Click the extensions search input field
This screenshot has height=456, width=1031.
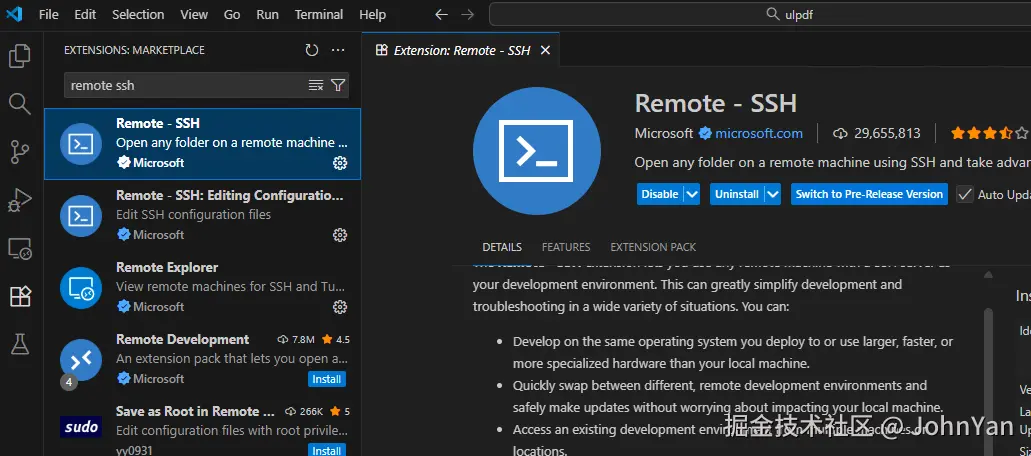pyautogui.click(x=185, y=85)
